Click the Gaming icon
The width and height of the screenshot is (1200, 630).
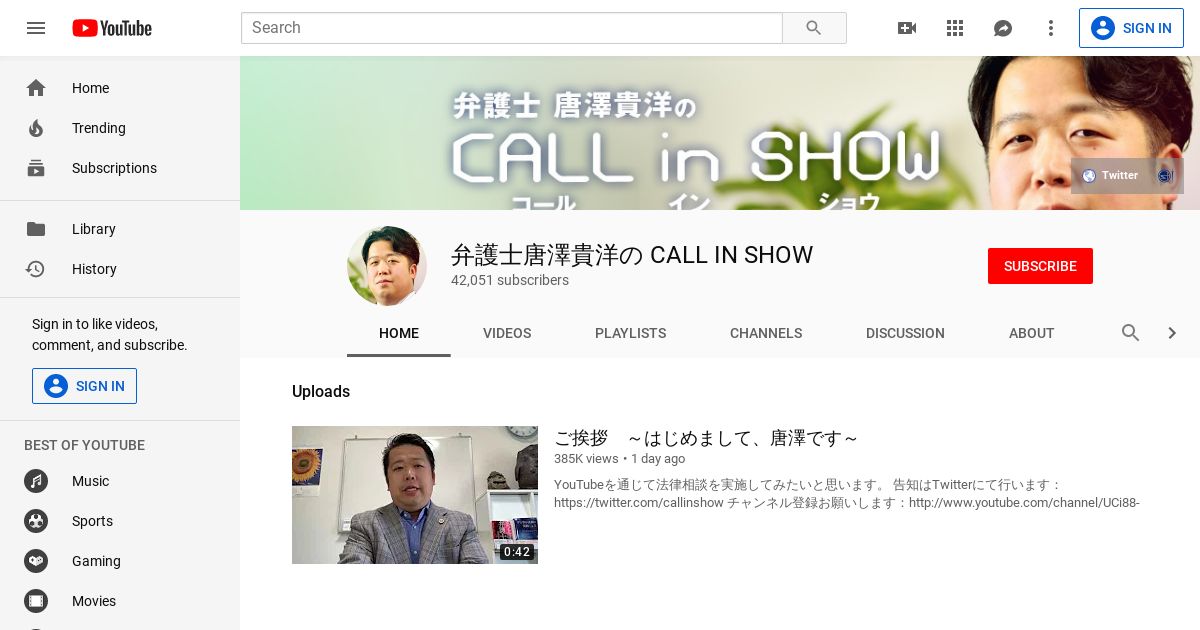click(x=36, y=561)
